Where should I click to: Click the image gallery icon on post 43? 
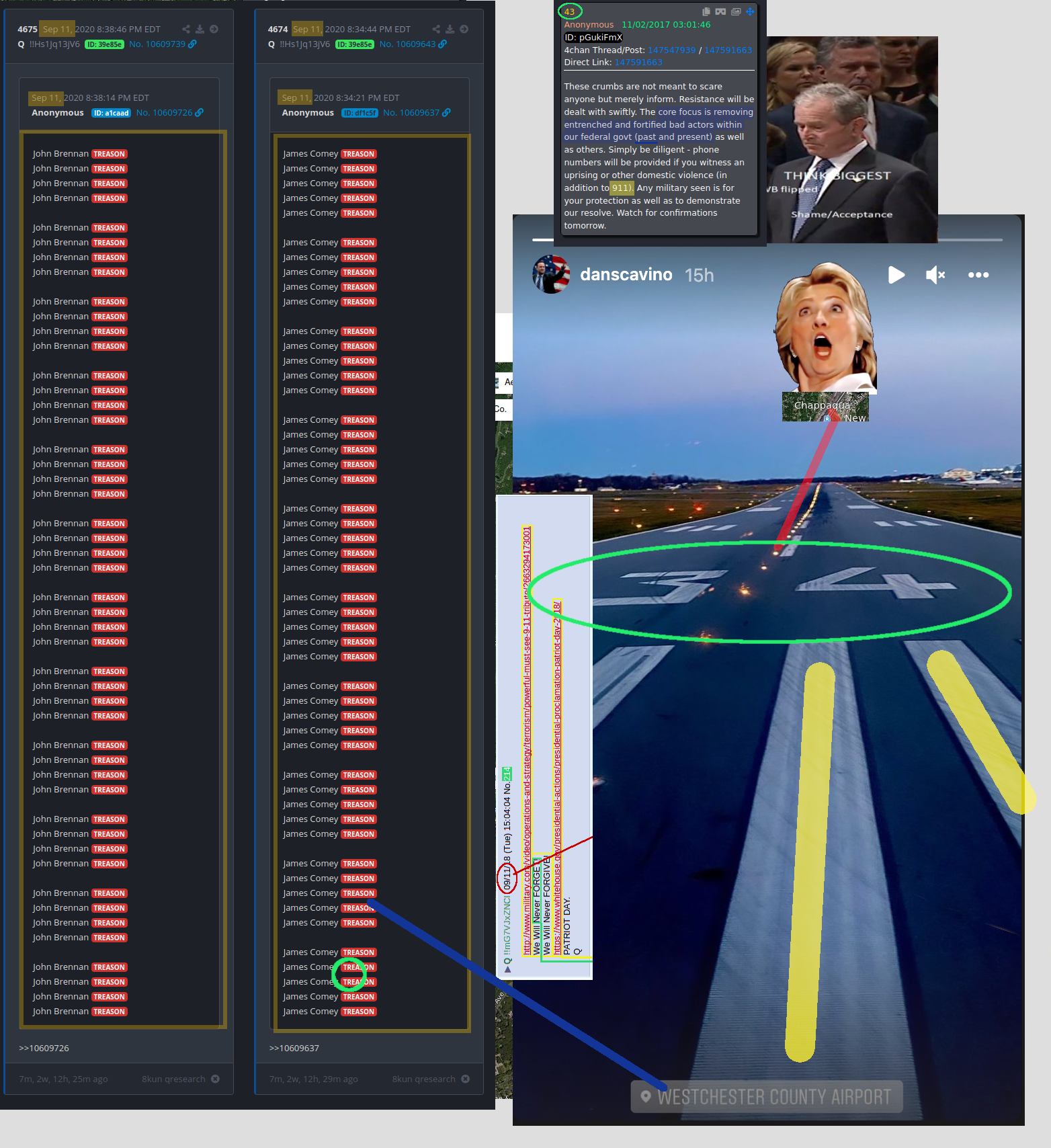[x=736, y=11]
